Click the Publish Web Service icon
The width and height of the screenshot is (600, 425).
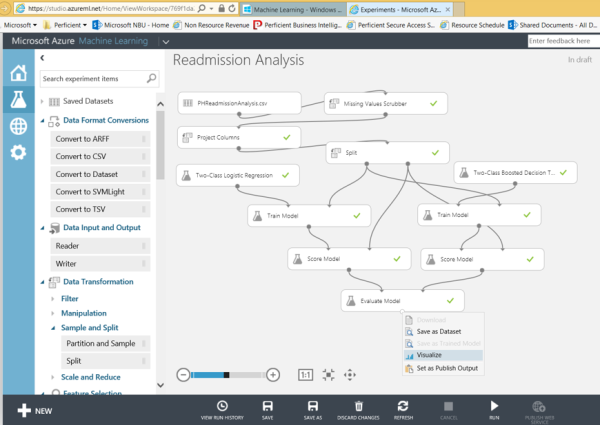539,406
